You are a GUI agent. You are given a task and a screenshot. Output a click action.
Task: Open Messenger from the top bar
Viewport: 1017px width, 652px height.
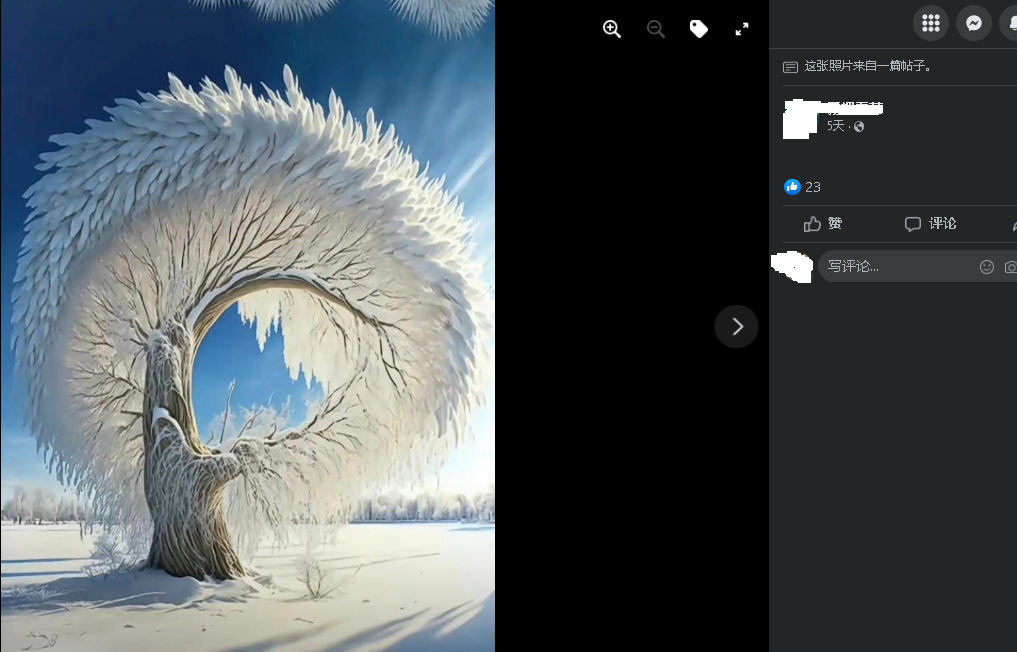973,23
